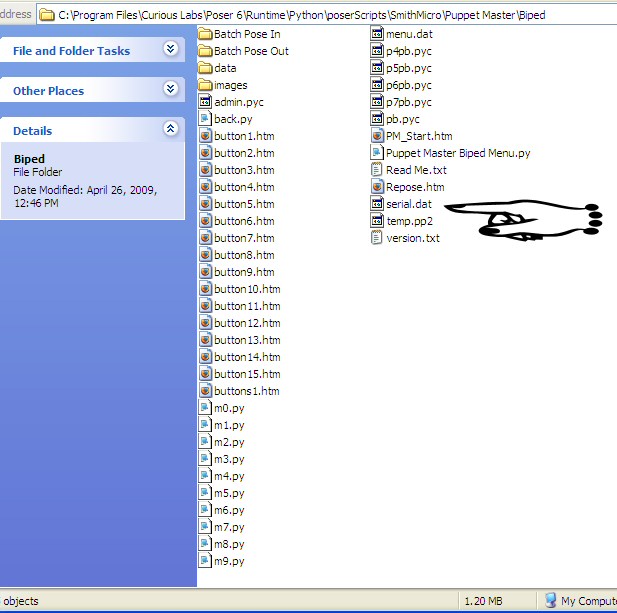The image size is (617, 613).
Task: Click the pb.pyc file icon
Action: (x=377, y=119)
